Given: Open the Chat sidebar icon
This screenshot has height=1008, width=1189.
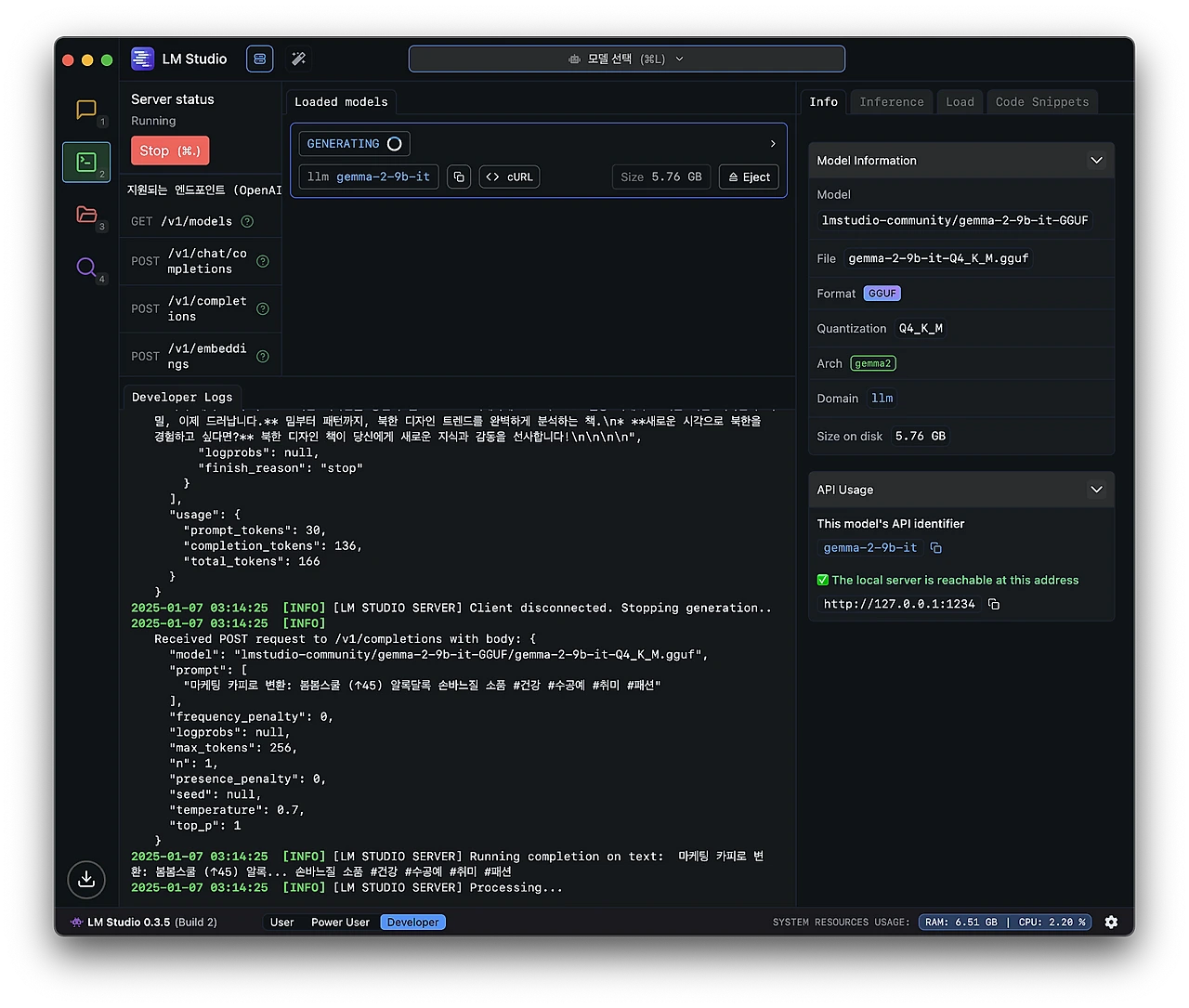Looking at the screenshot, I should [86, 110].
